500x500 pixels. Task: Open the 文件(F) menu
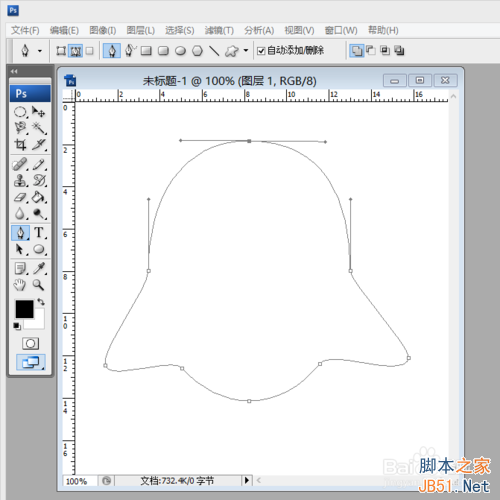point(25,30)
